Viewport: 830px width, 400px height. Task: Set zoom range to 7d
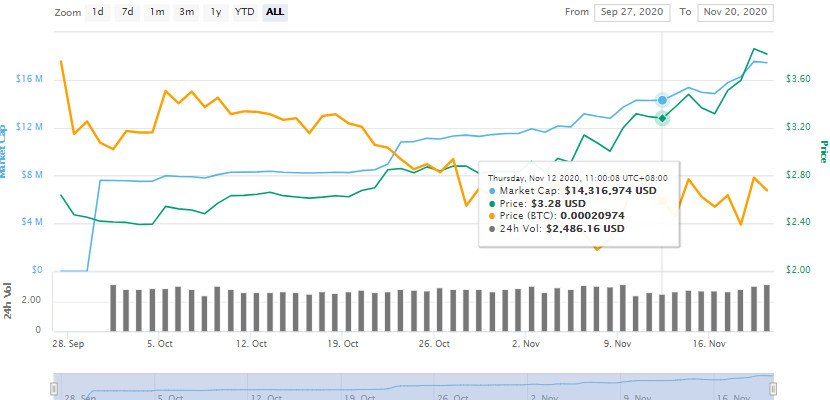click(x=127, y=12)
